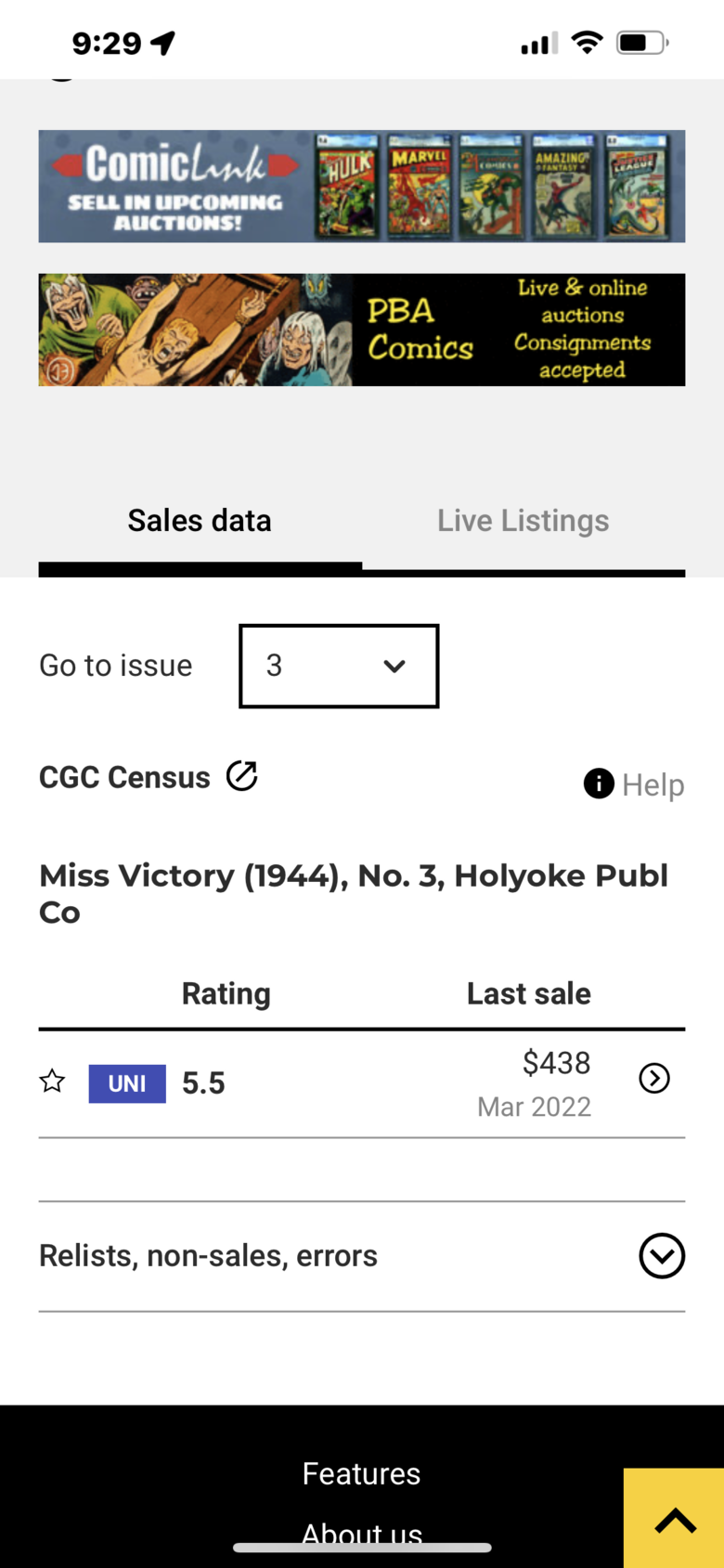
Task: Tap the UNI rating badge
Action: [127, 1083]
